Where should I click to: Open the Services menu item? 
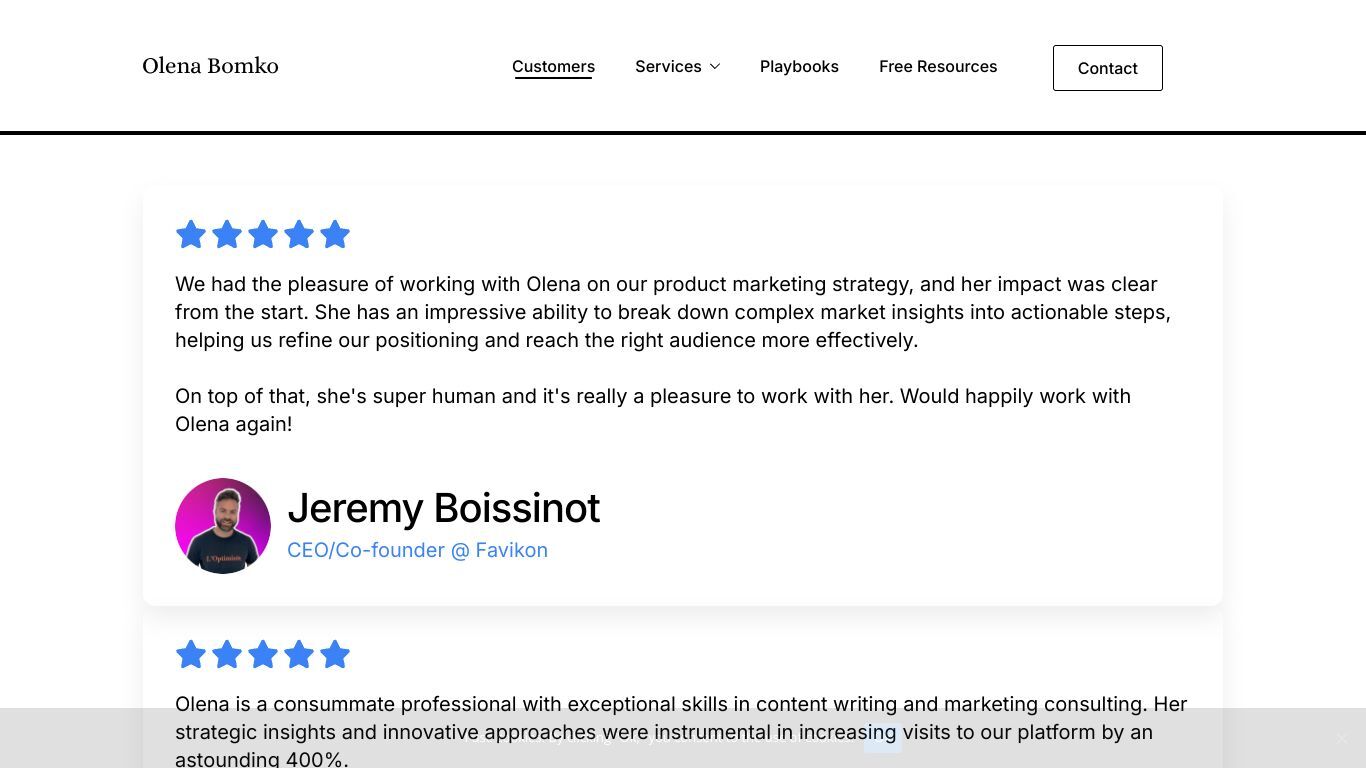(x=668, y=66)
